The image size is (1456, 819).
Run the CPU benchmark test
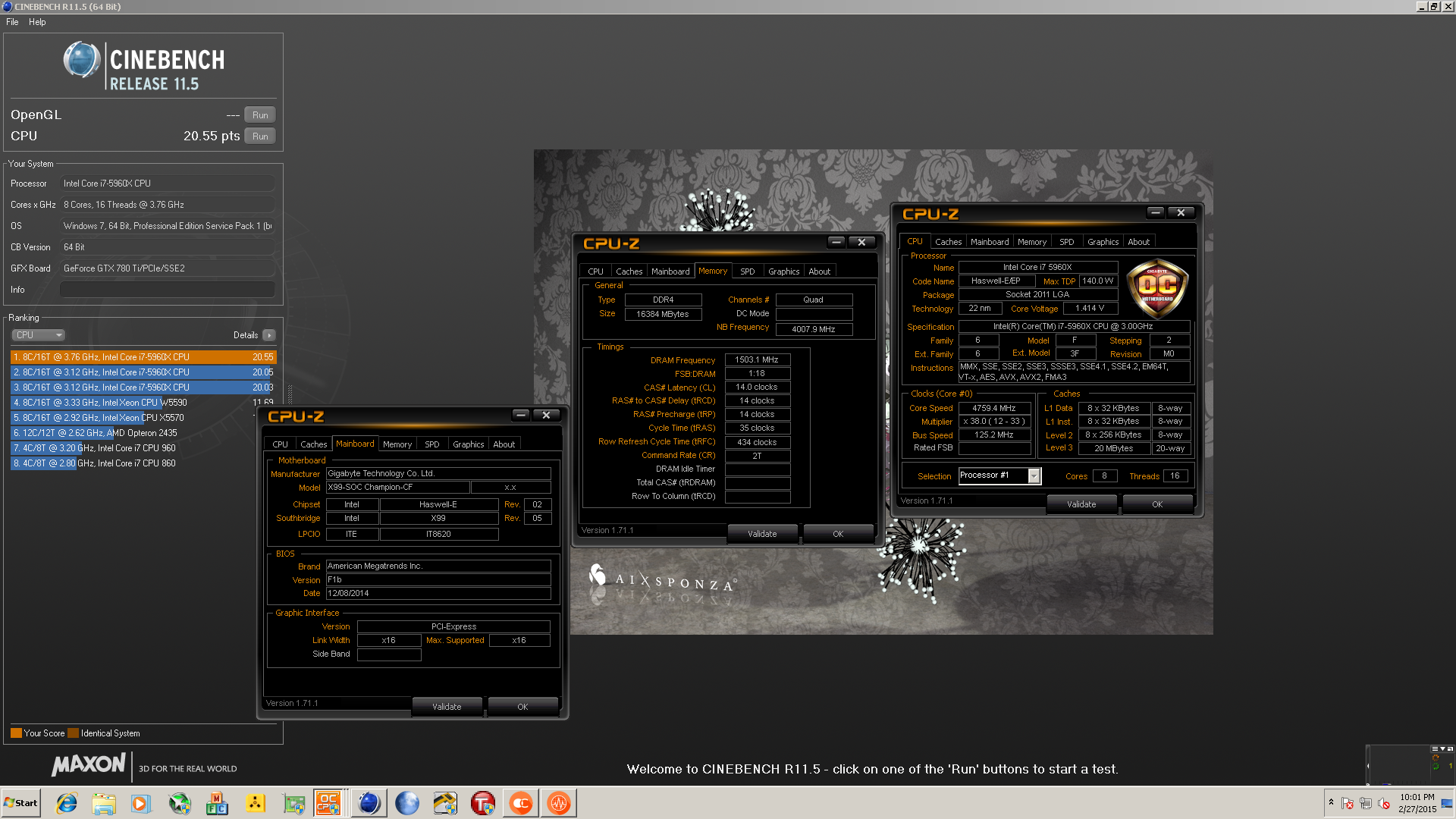coord(260,136)
